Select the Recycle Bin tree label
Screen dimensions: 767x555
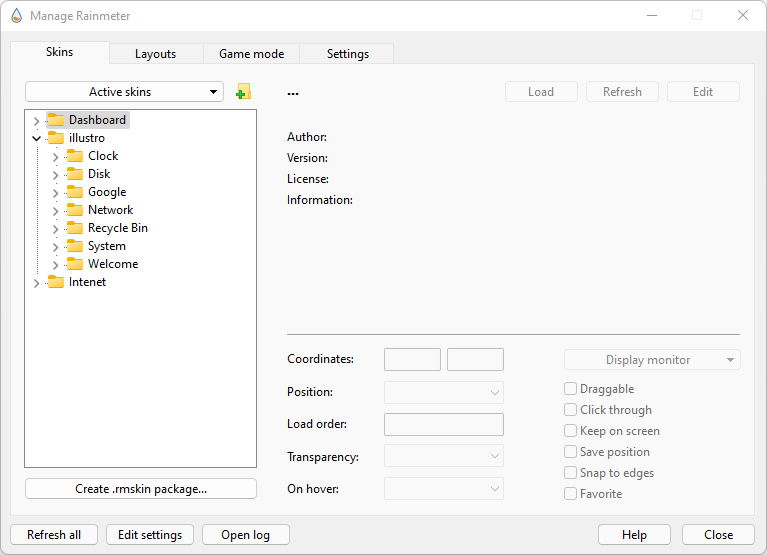117,228
